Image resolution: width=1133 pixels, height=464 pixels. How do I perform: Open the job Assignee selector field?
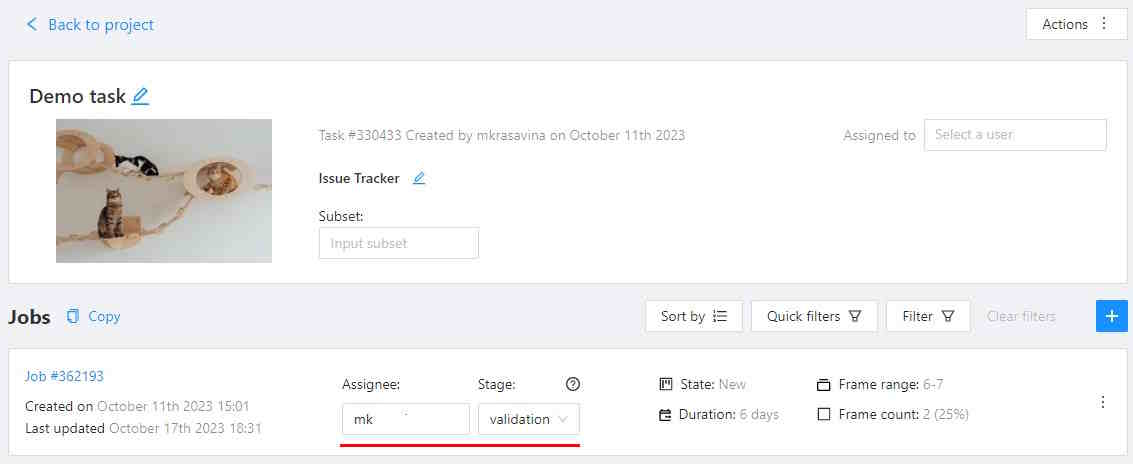(x=405, y=419)
